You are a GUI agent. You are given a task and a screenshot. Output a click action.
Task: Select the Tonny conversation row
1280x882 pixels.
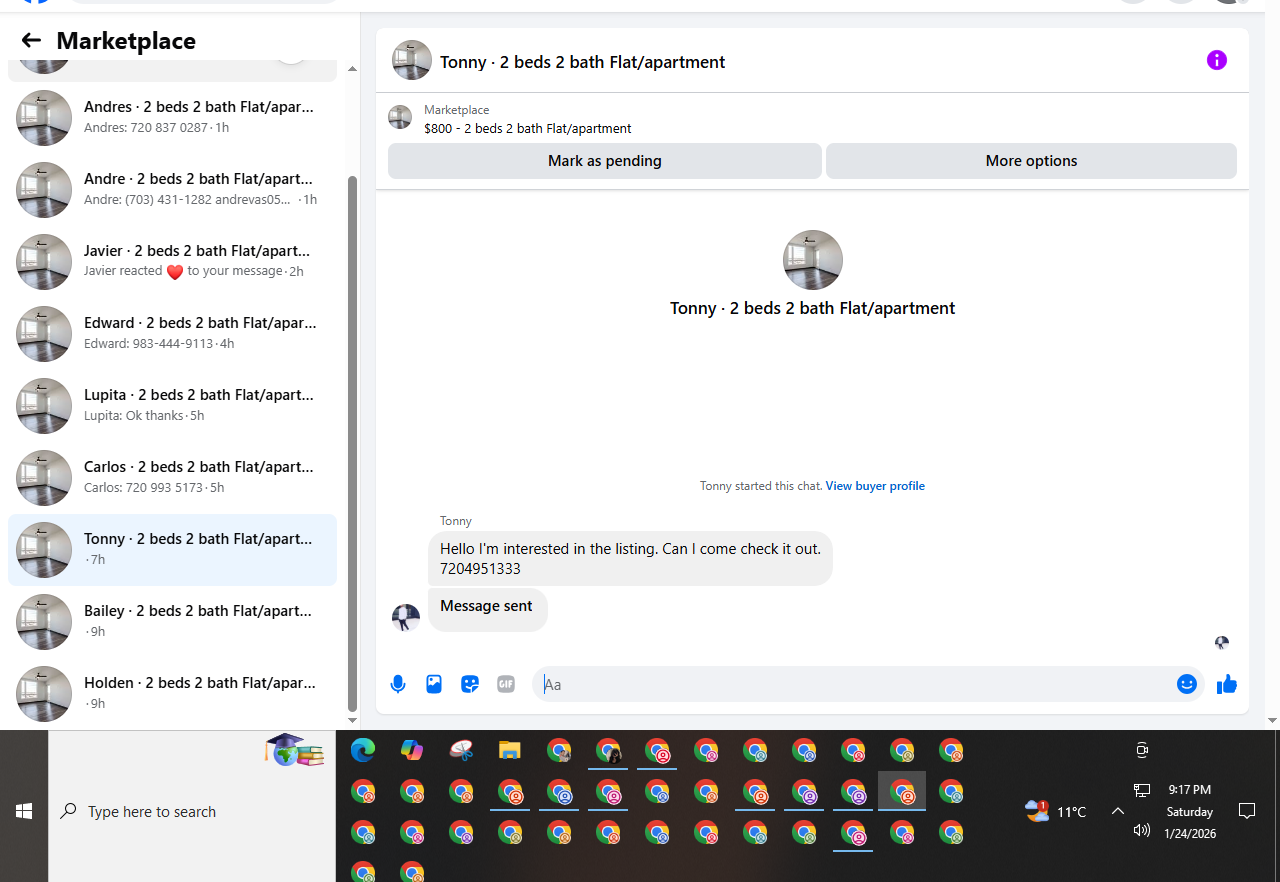172,549
